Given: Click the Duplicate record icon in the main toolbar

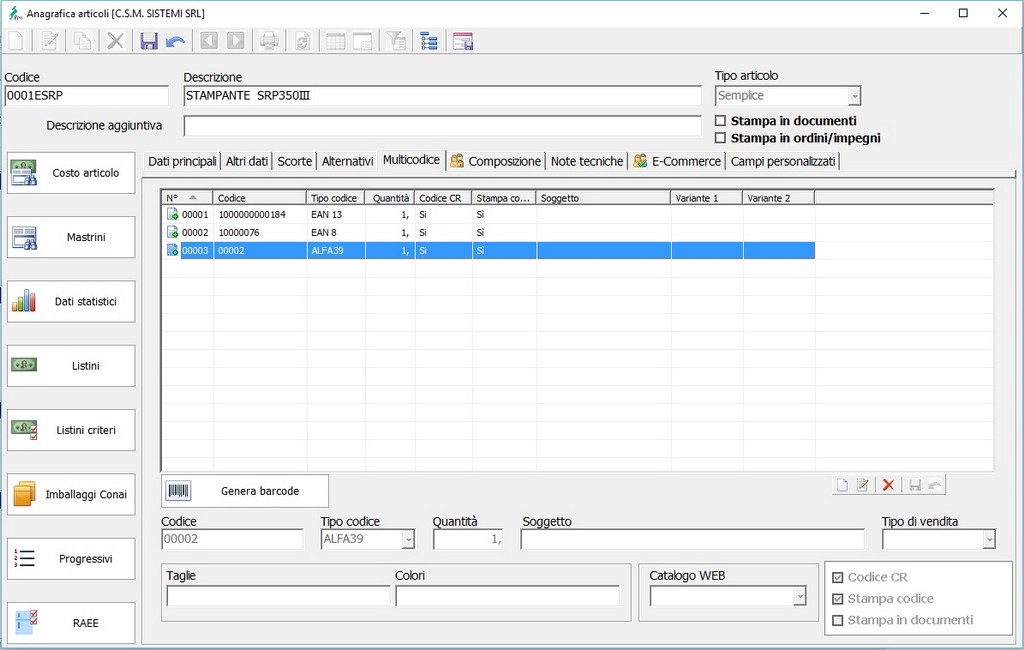Looking at the screenshot, I should 82,41.
